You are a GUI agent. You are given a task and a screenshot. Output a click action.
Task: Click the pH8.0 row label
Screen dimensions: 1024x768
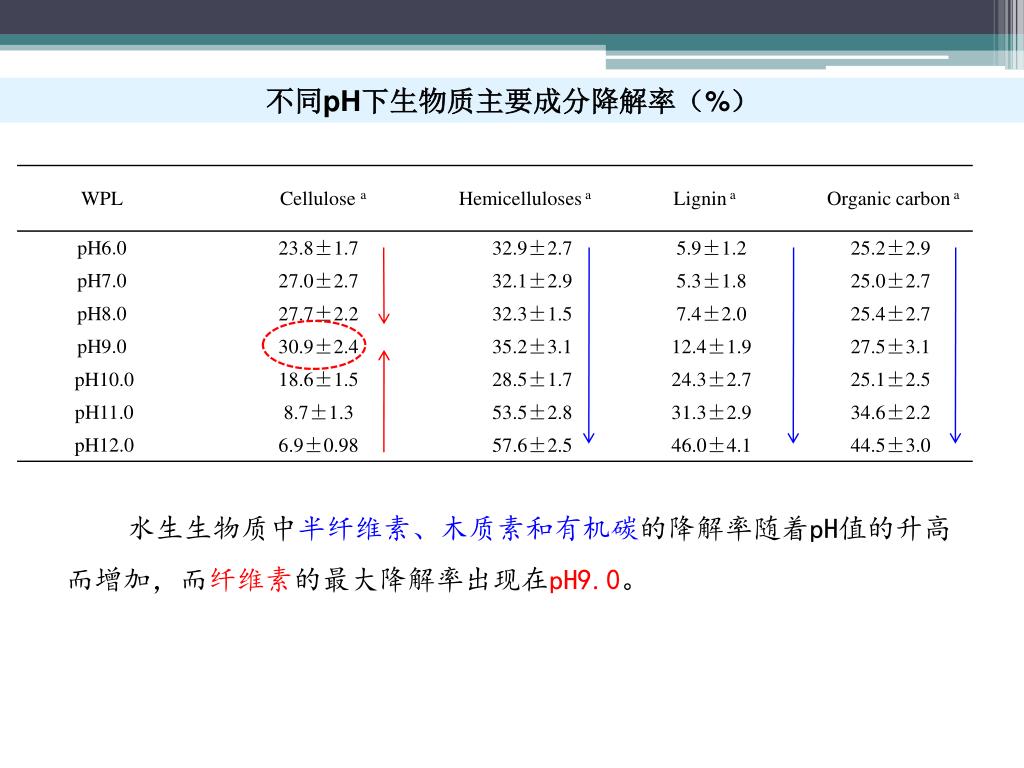[102, 314]
